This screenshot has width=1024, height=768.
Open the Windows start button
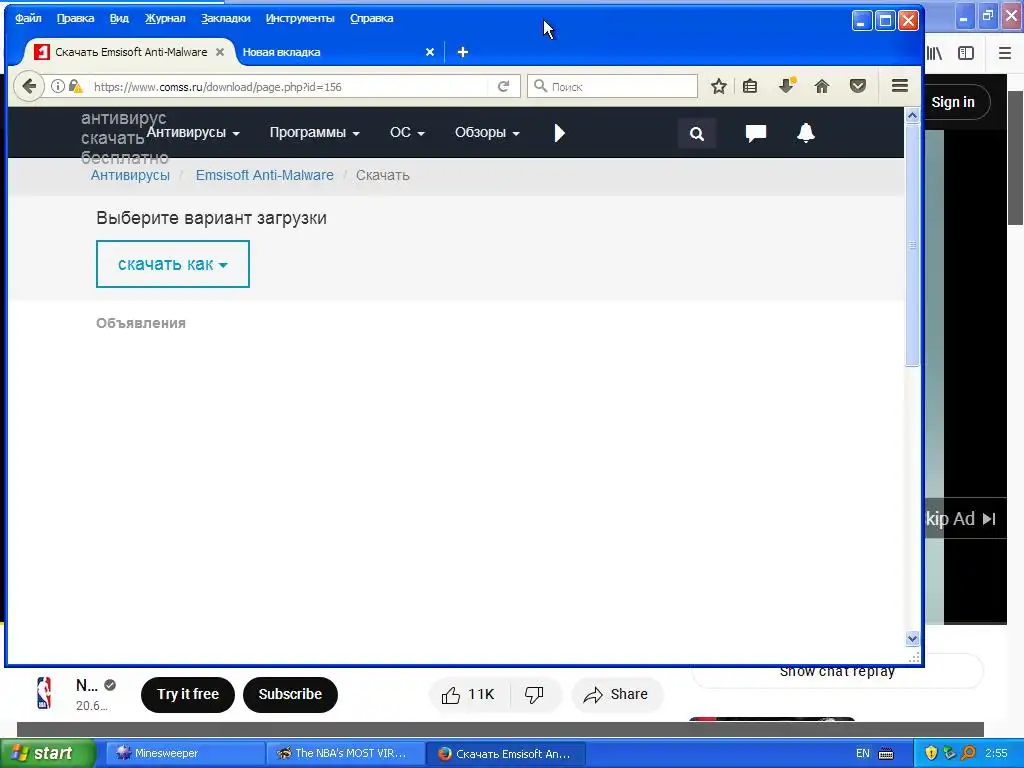tap(47, 753)
